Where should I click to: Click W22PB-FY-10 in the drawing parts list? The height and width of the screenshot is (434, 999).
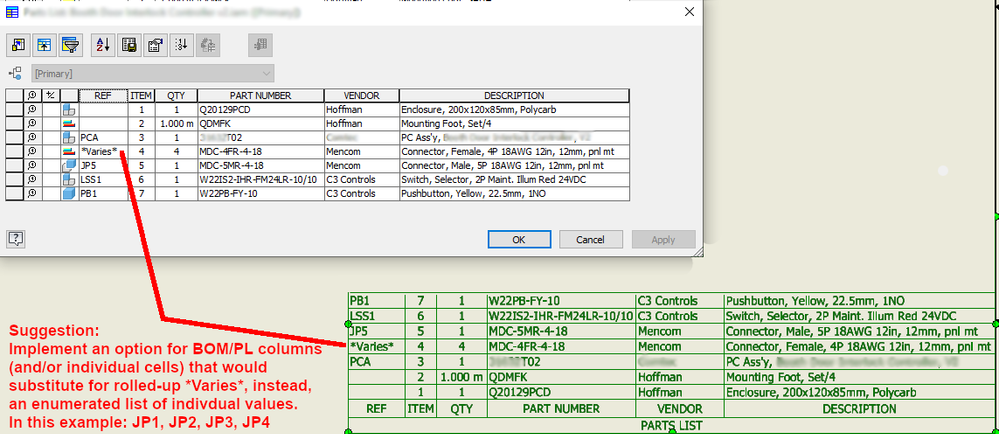click(526, 301)
